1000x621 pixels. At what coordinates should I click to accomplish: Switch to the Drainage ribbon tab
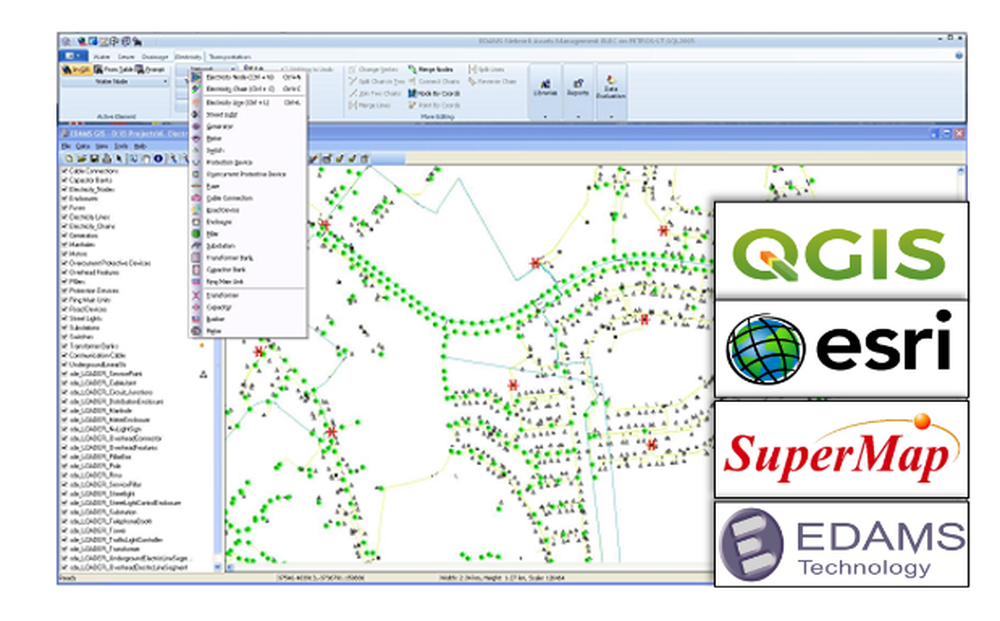click(155, 57)
